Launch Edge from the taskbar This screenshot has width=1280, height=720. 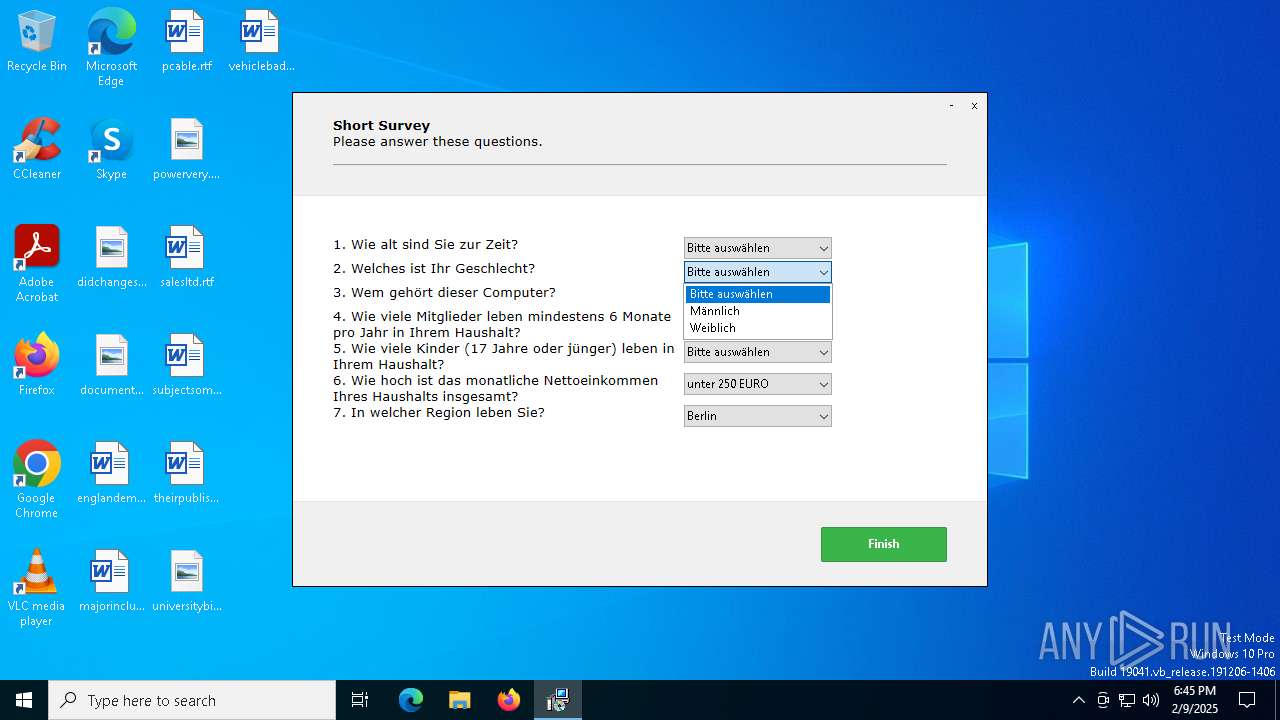click(x=411, y=700)
